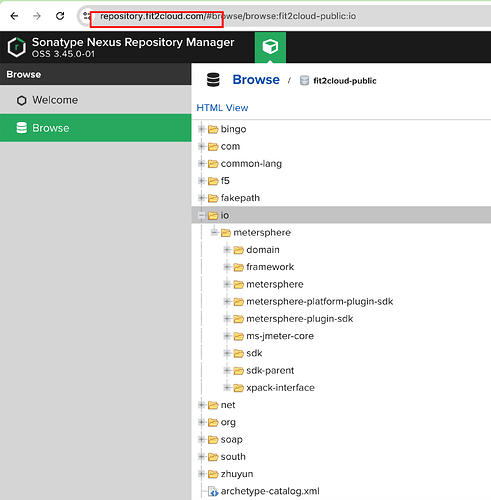Click the metersphere-plugin-sdk folder icon
Viewport: 491px width, 500px height.
[x=239, y=319]
